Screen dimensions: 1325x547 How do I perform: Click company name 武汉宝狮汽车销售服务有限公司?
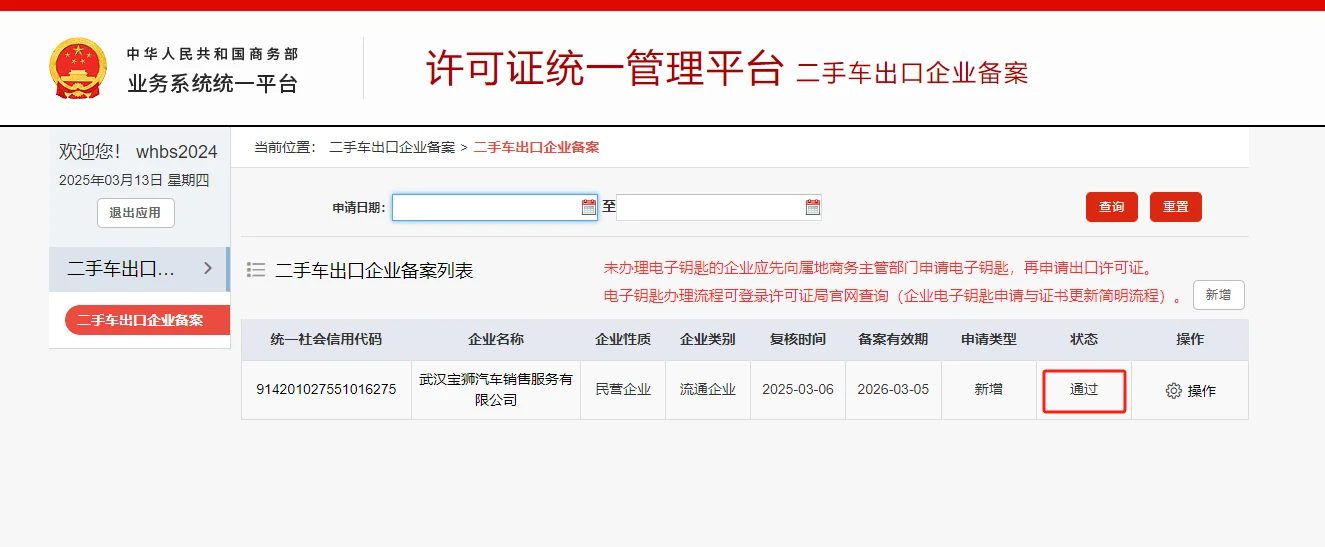click(496, 390)
